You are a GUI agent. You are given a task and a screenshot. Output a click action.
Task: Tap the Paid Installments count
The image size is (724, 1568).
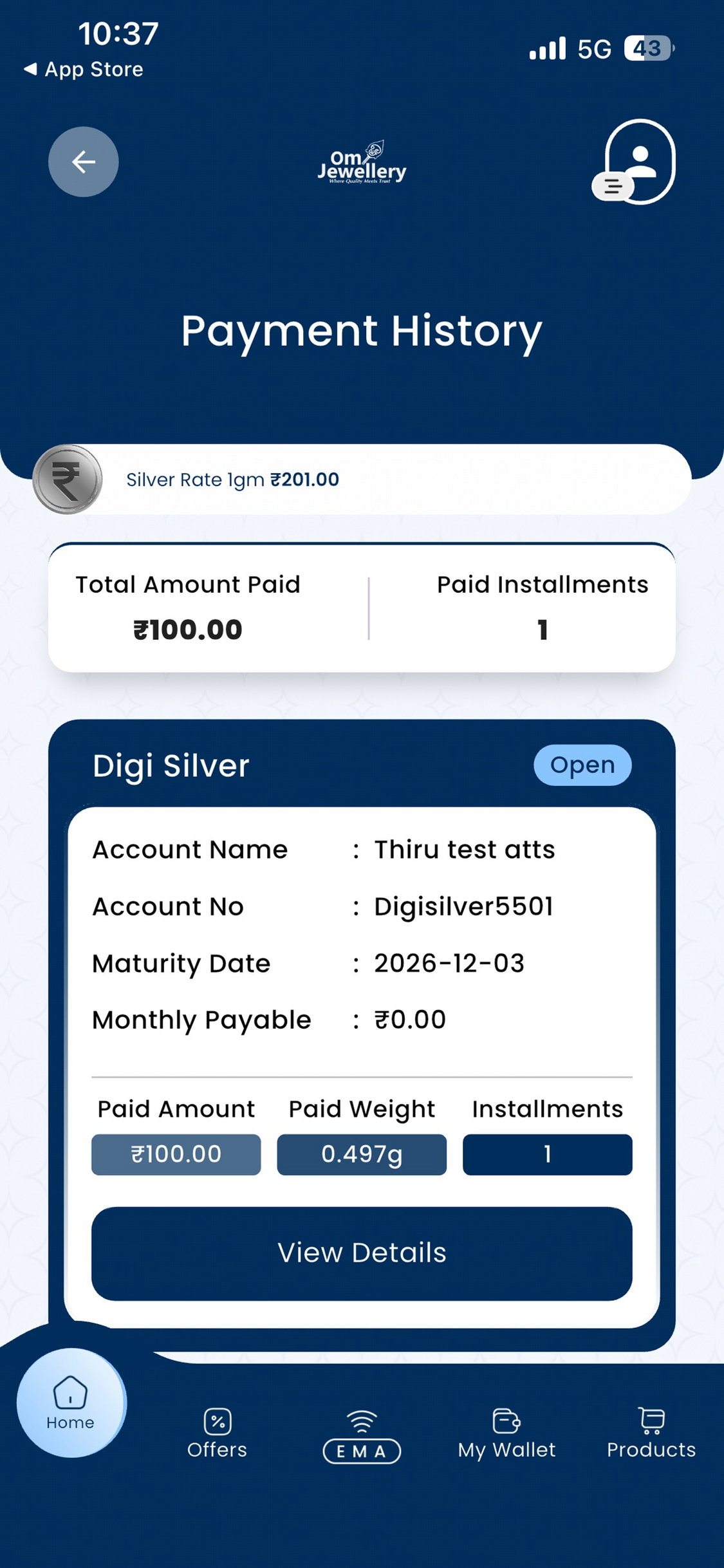543,630
